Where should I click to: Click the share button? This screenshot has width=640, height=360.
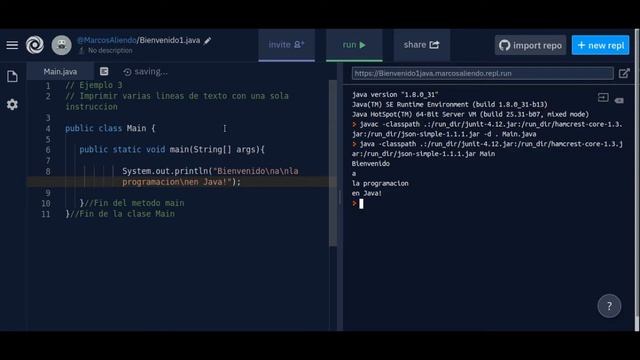(422, 45)
